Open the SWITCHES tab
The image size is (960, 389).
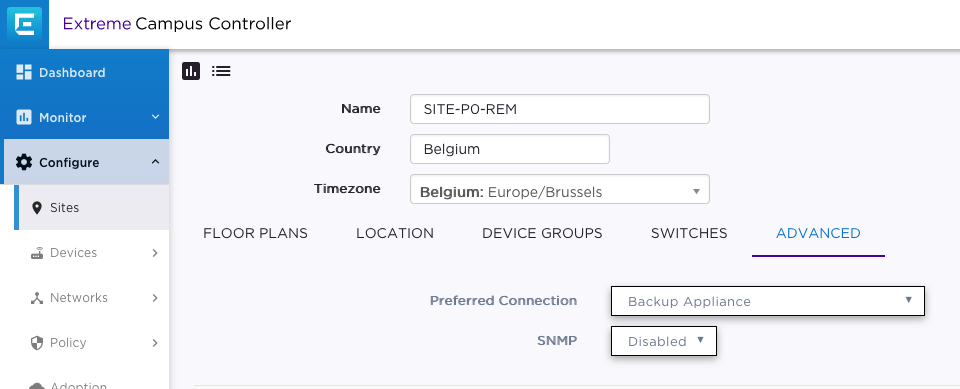[x=689, y=233]
